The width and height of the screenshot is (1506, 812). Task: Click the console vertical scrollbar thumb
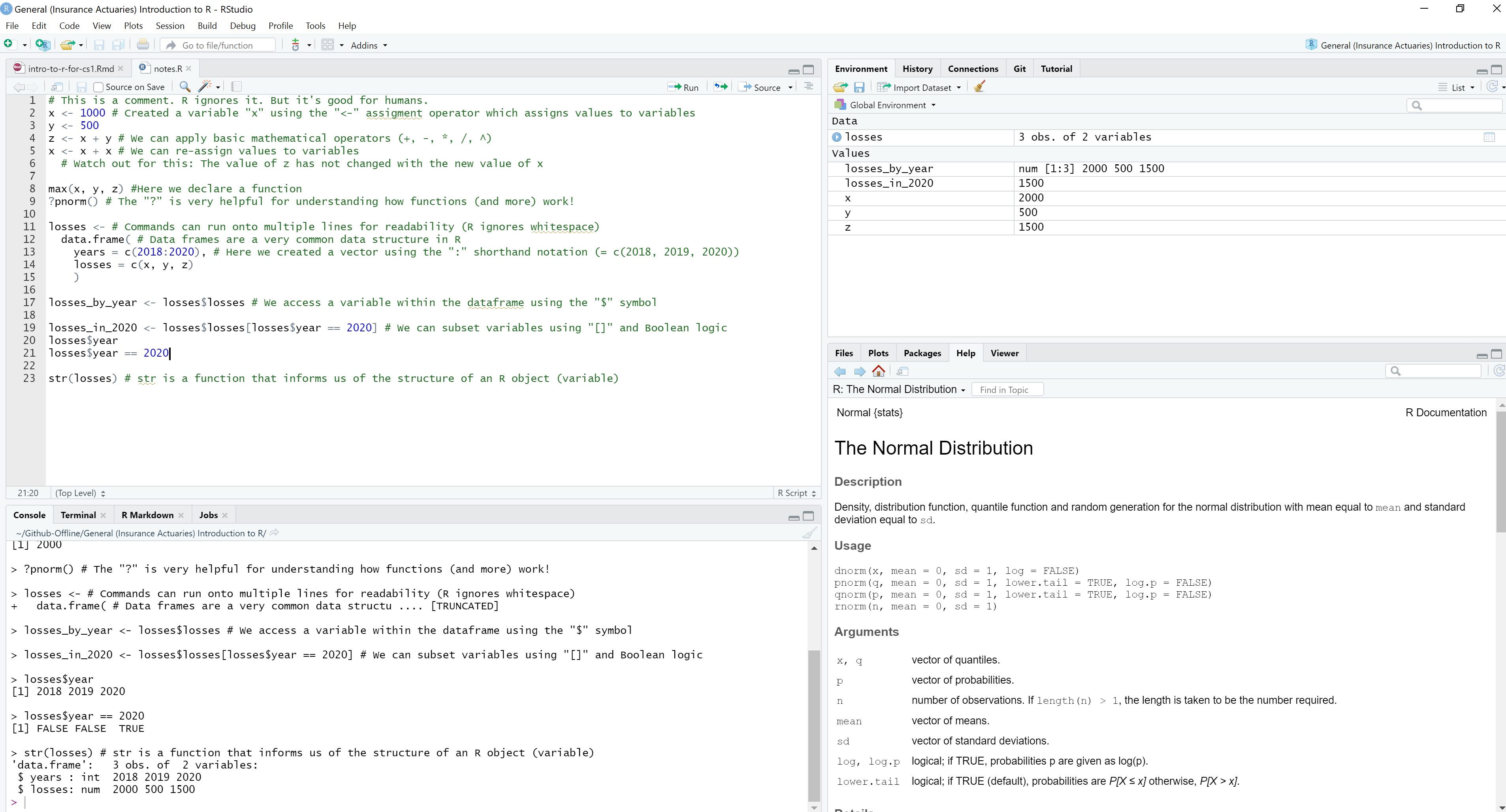click(814, 725)
